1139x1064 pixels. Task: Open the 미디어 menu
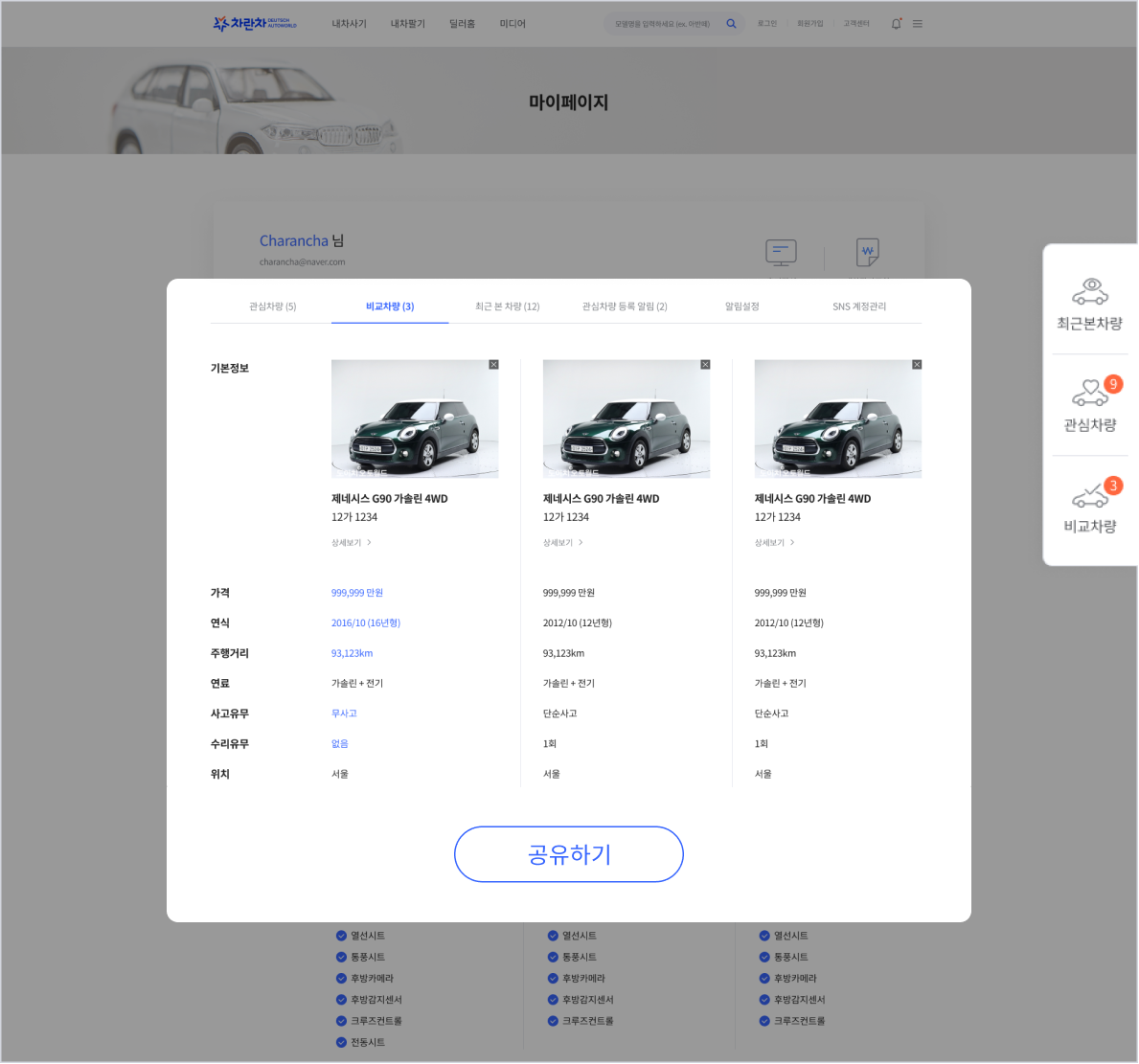click(513, 24)
